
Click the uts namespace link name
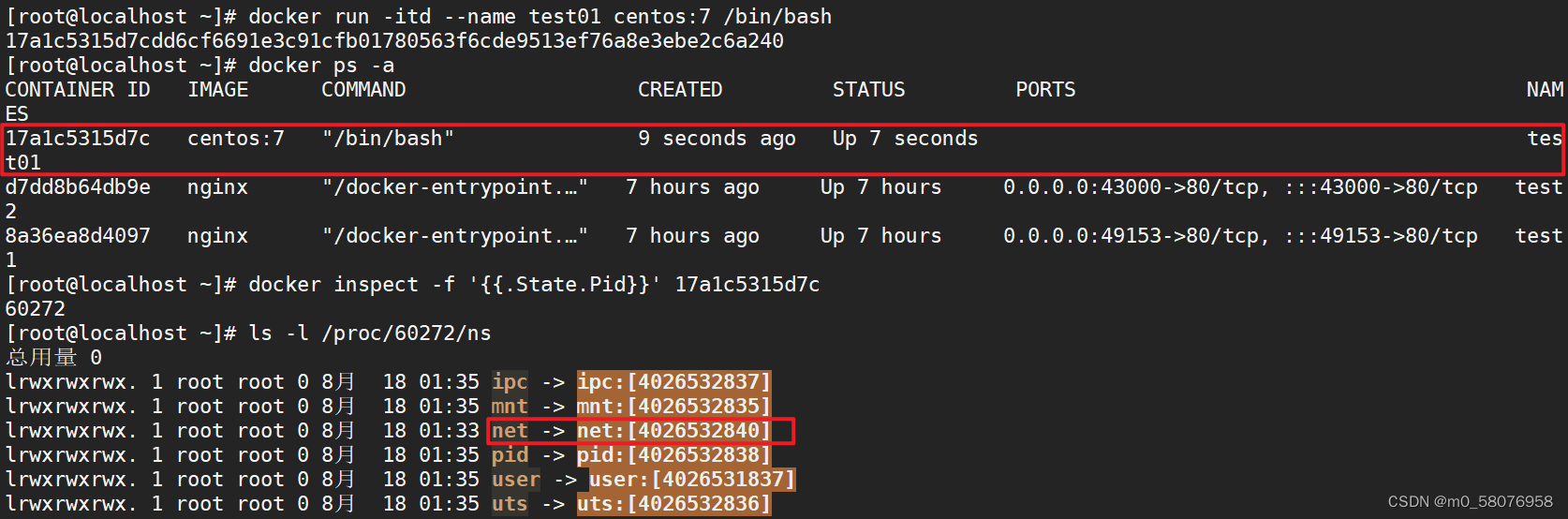tap(510, 504)
